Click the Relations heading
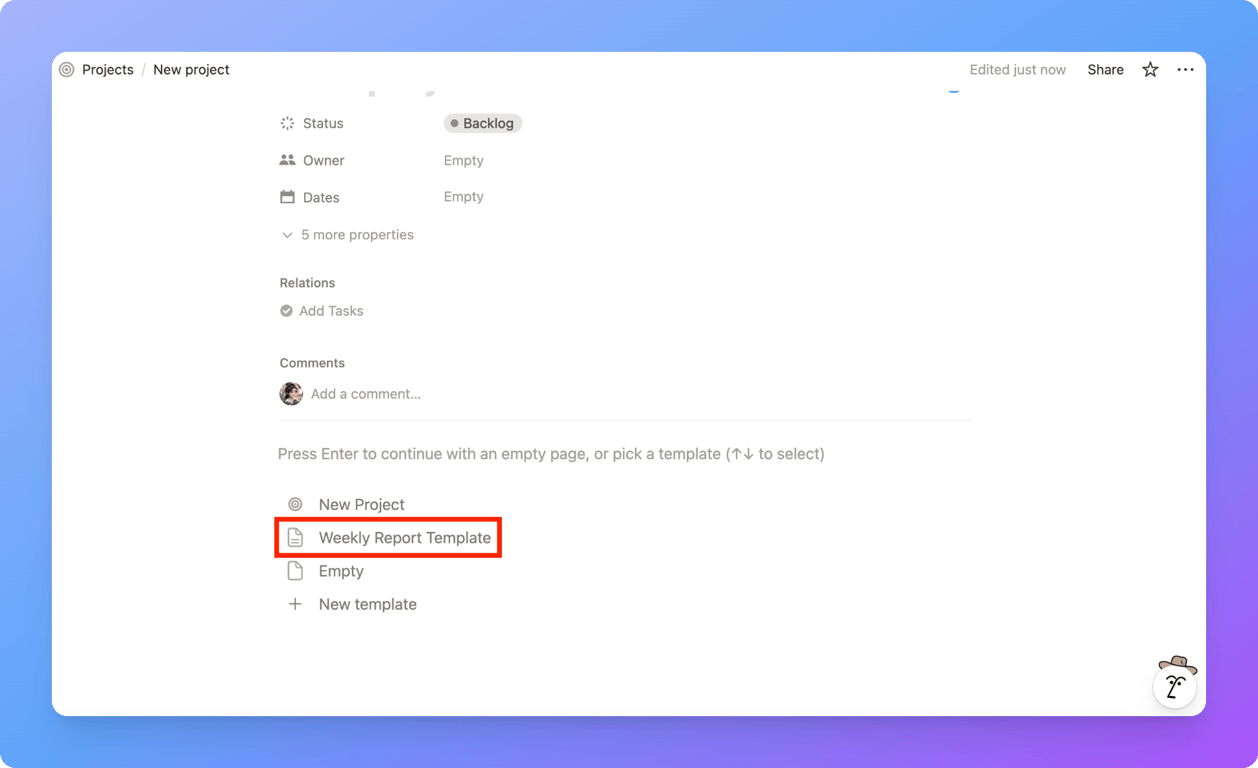The width and height of the screenshot is (1258, 768). tap(307, 283)
